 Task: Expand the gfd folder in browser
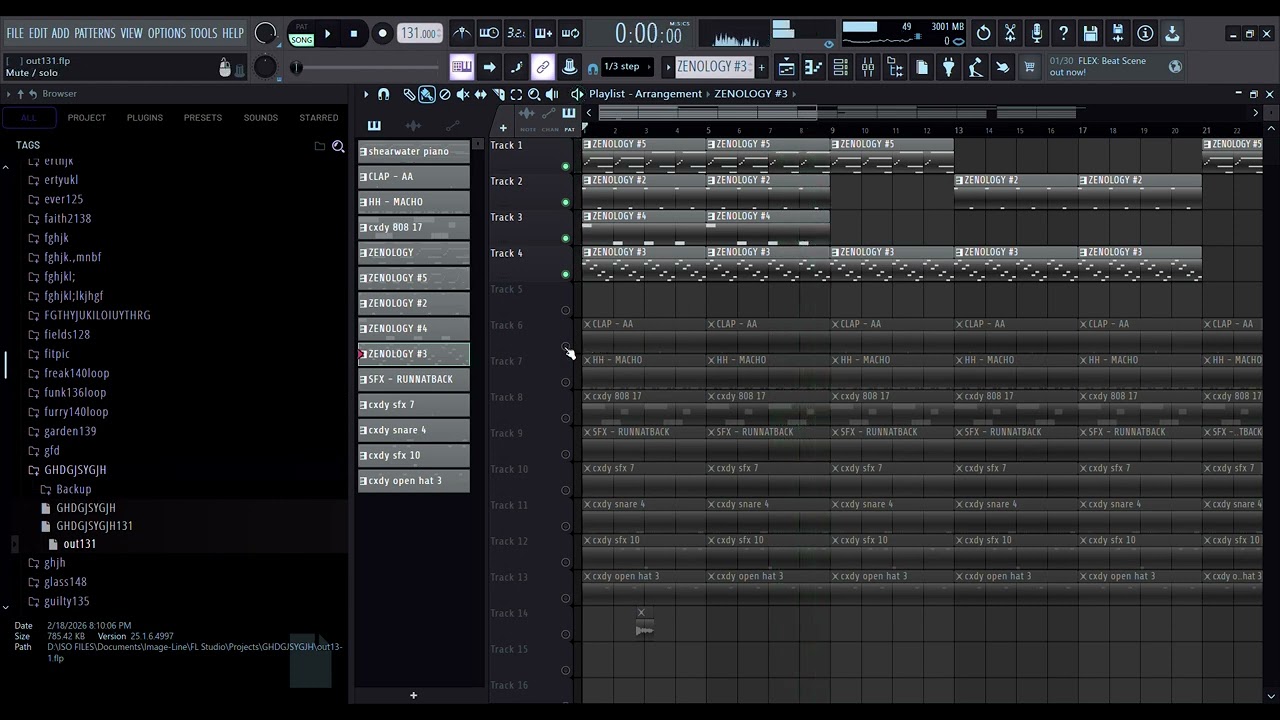[x=44, y=451]
